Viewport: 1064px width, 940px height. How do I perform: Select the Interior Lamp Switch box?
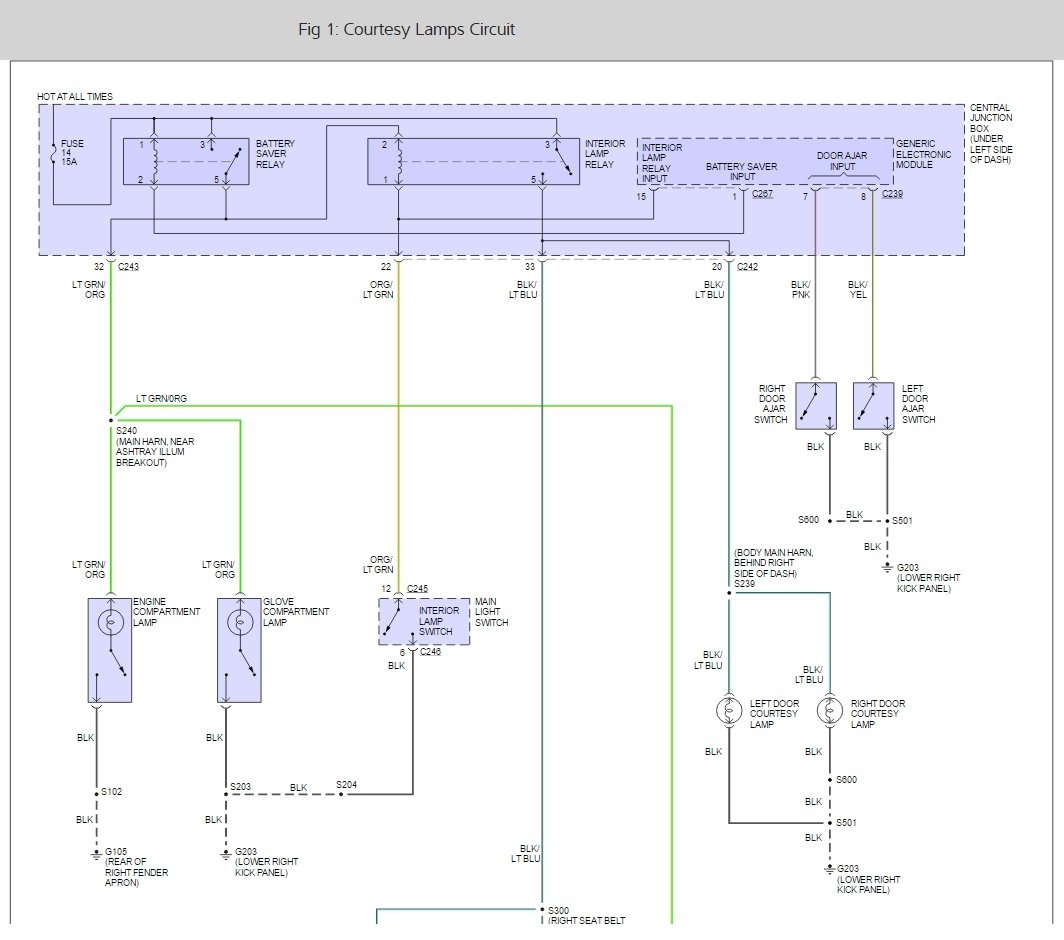tap(424, 621)
